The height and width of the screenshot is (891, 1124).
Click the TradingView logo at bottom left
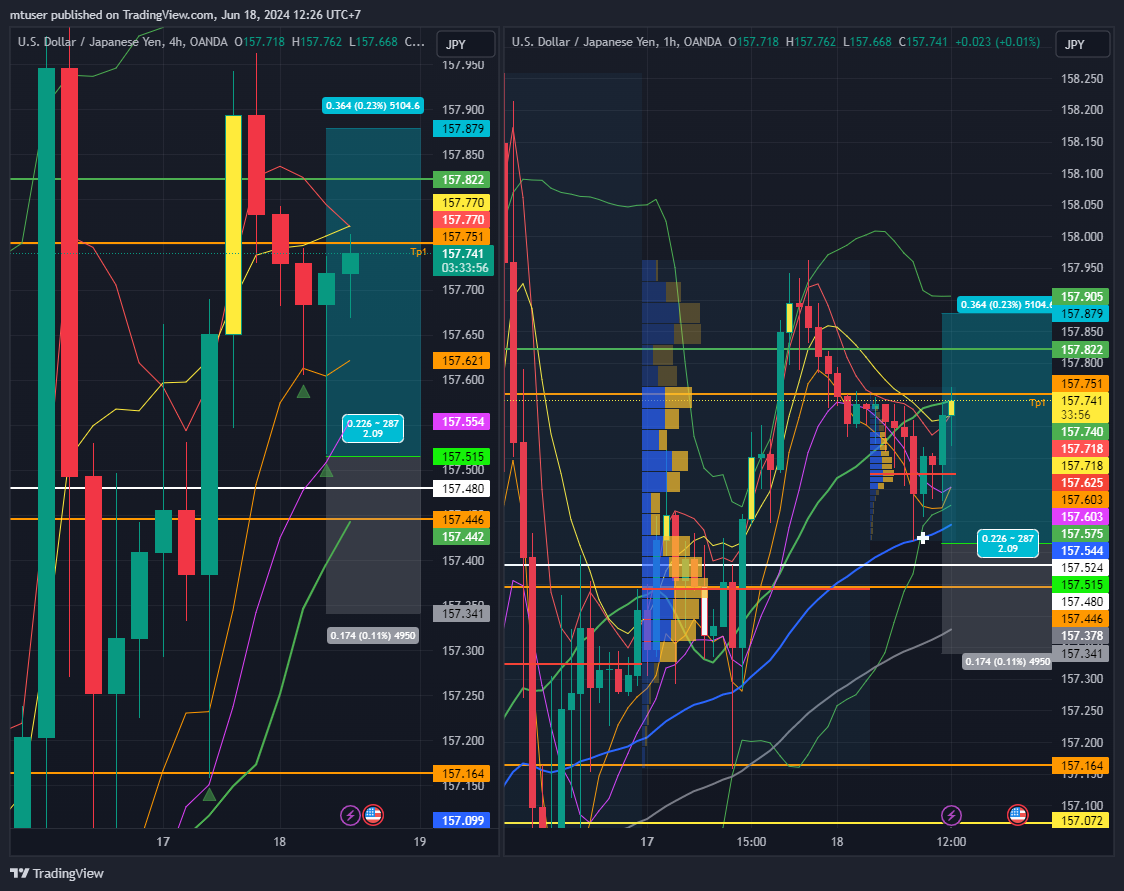tap(57, 873)
